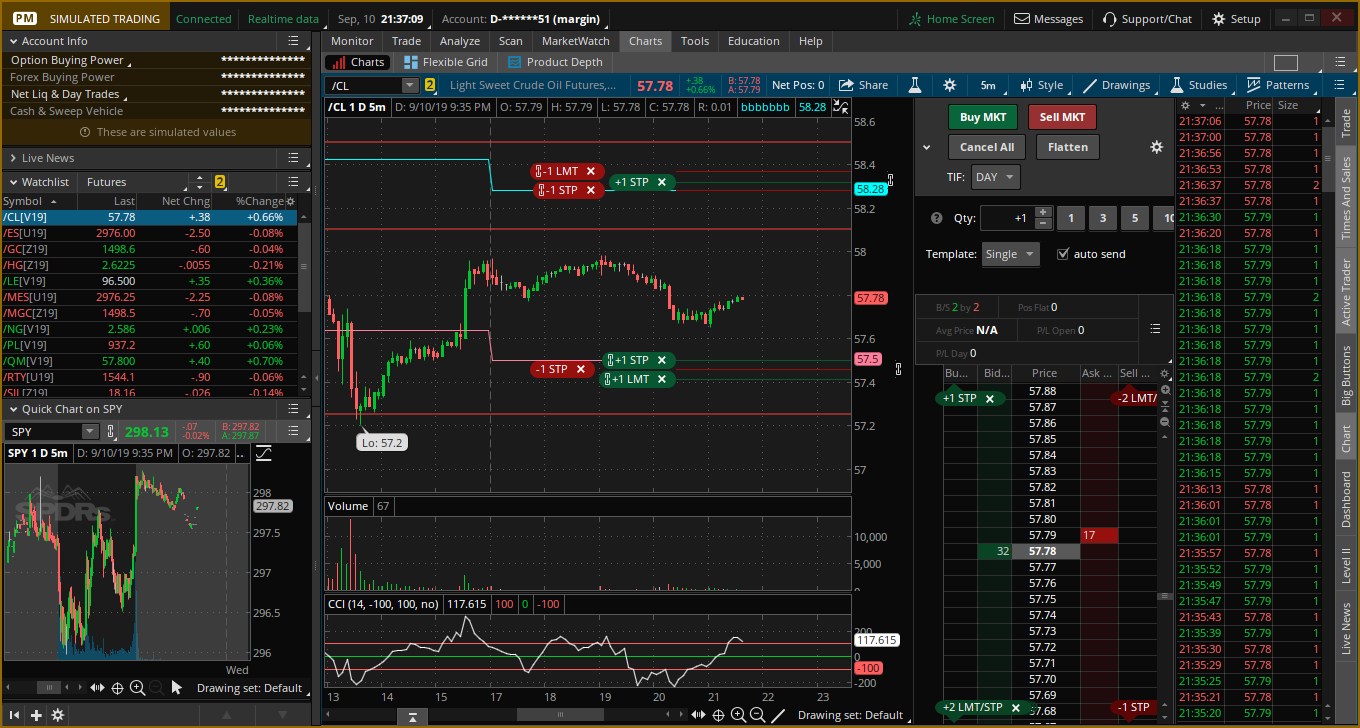
Task: Toggle the Times And Sales side panel
Action: [x=1346, y=197]
